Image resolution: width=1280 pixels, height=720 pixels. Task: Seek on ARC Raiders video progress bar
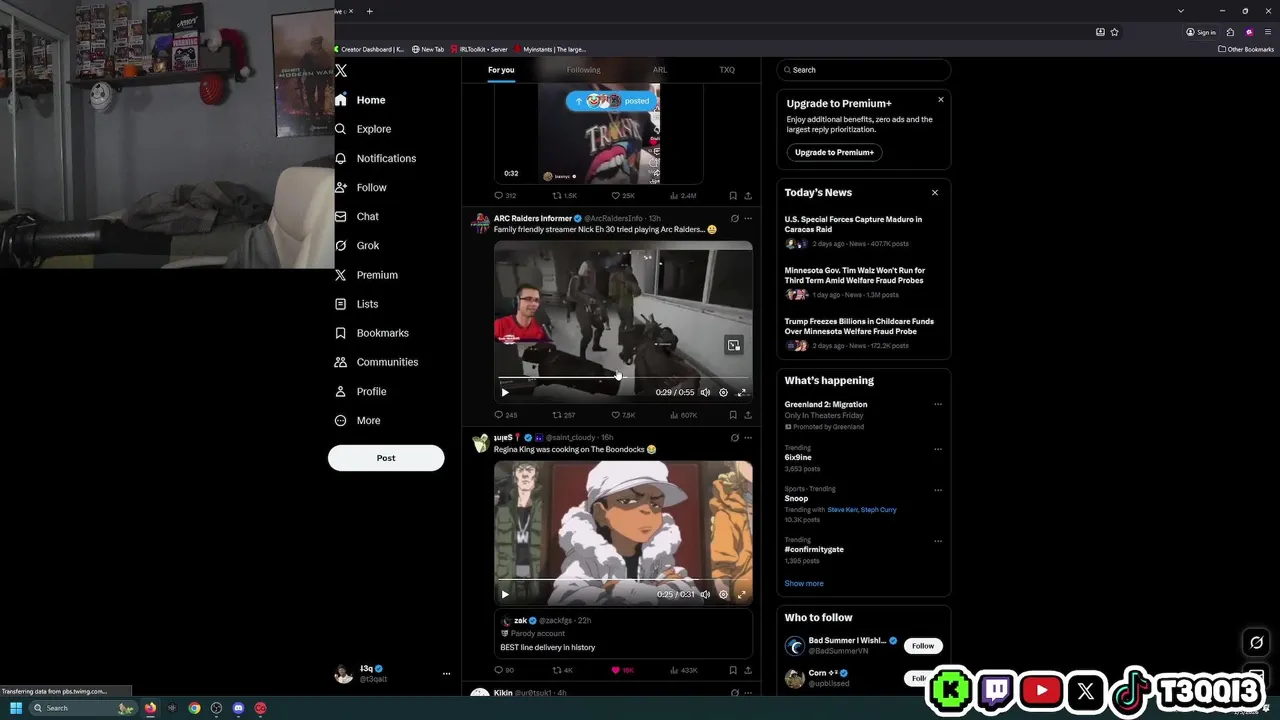(x=623, y=378)
